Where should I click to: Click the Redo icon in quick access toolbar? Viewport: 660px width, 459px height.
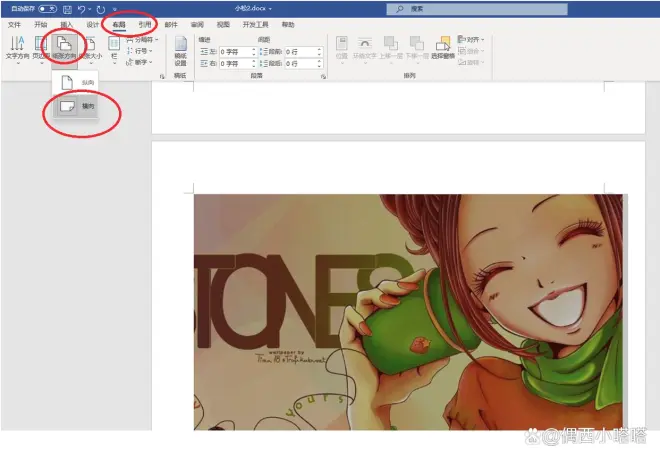point(101,8)
